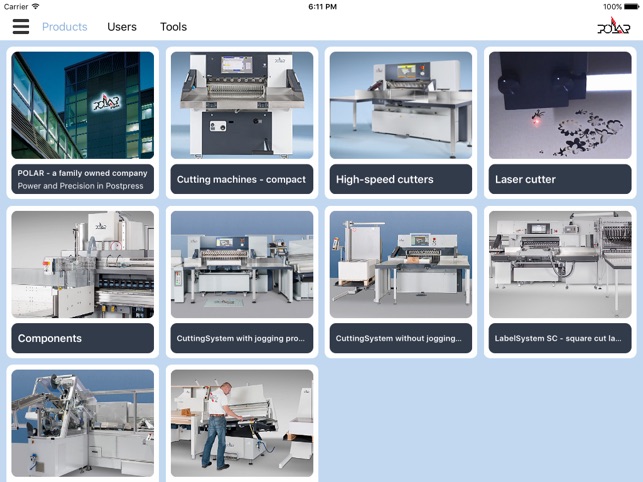Switch to the Products tab
This screenshot has width=643, height=482.
(x=65, y=27)
